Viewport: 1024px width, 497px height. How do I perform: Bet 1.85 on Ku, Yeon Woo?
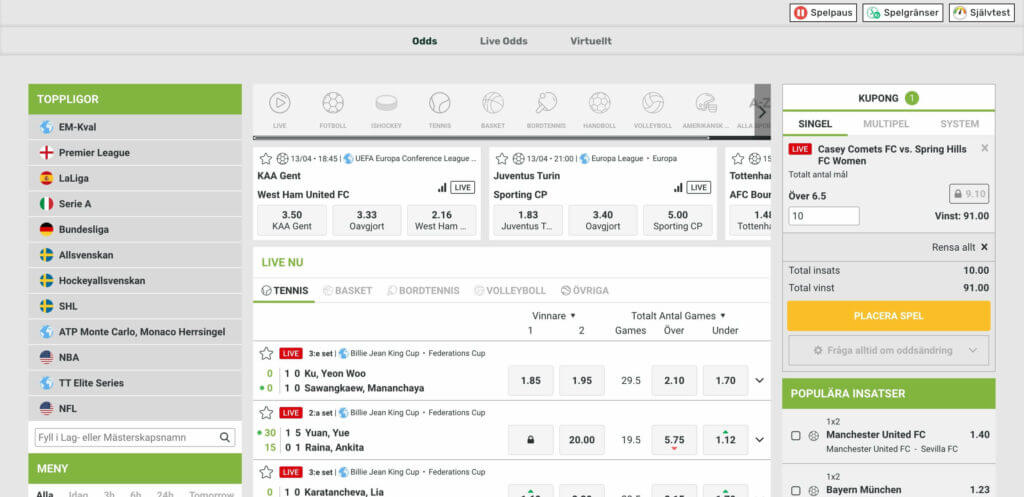[x=530, y=381]
